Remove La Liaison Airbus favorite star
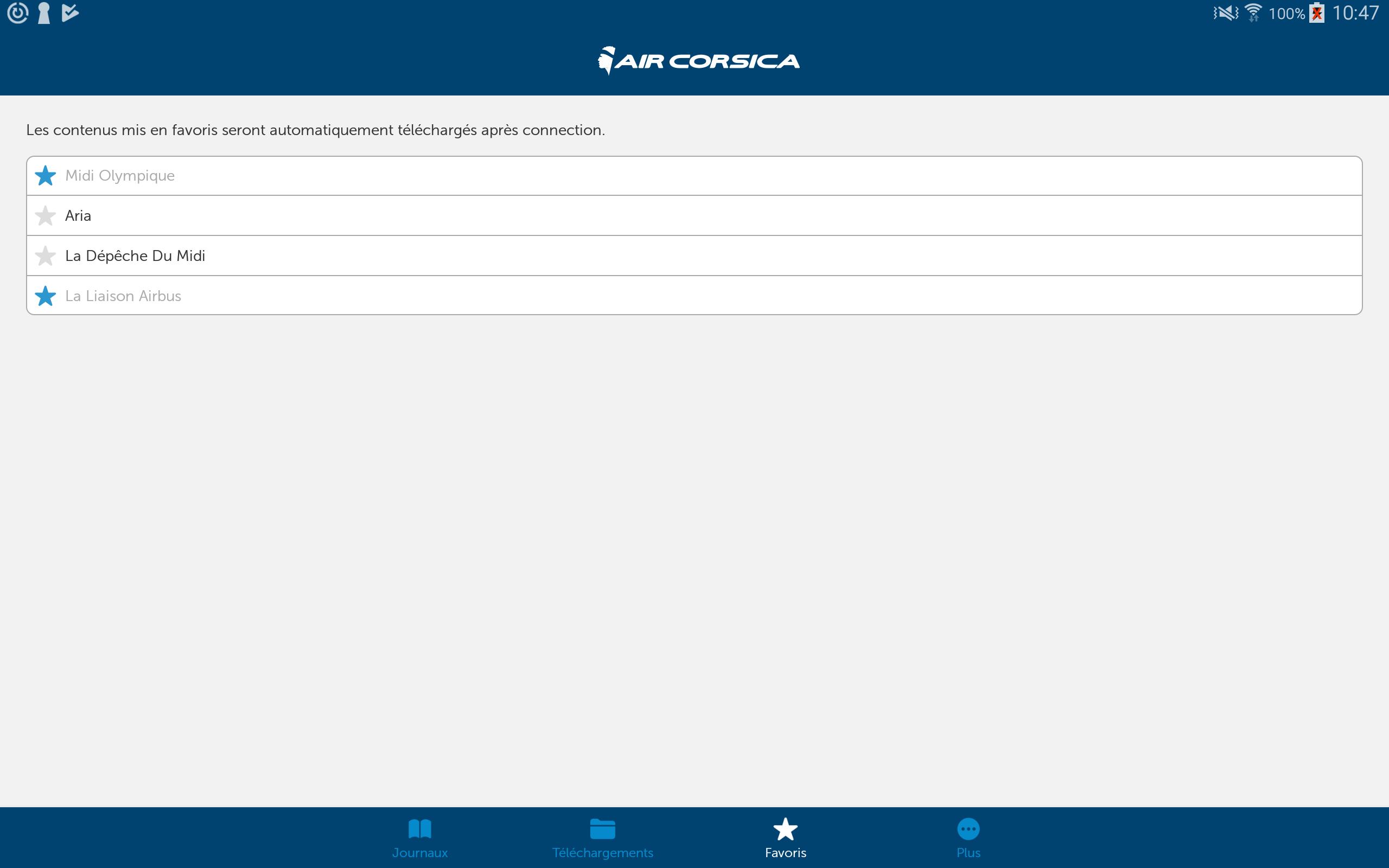Viewport: 1389px width, 868px height. pos(46,296)
